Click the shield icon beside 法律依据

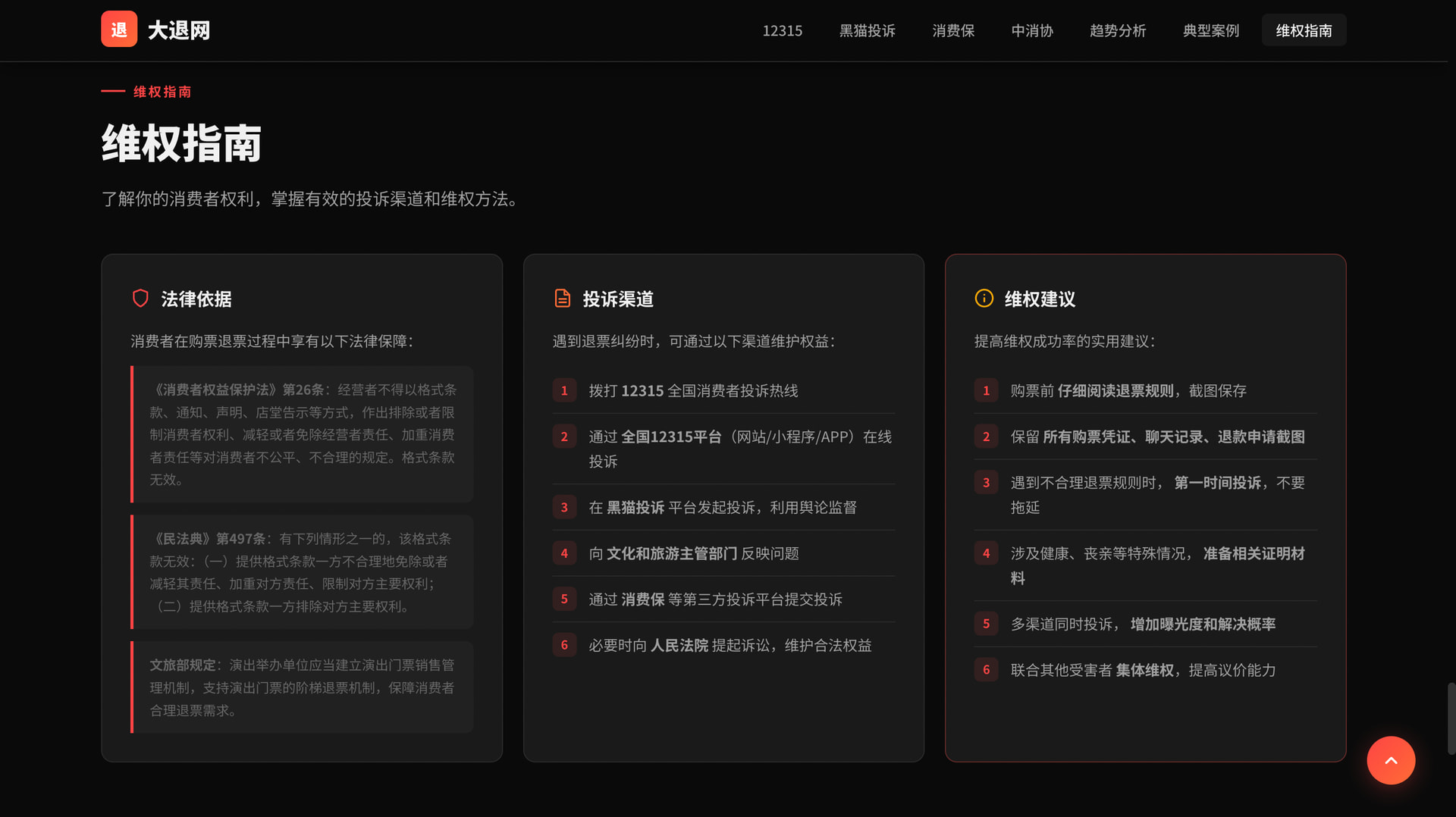(x=140, y=299)
